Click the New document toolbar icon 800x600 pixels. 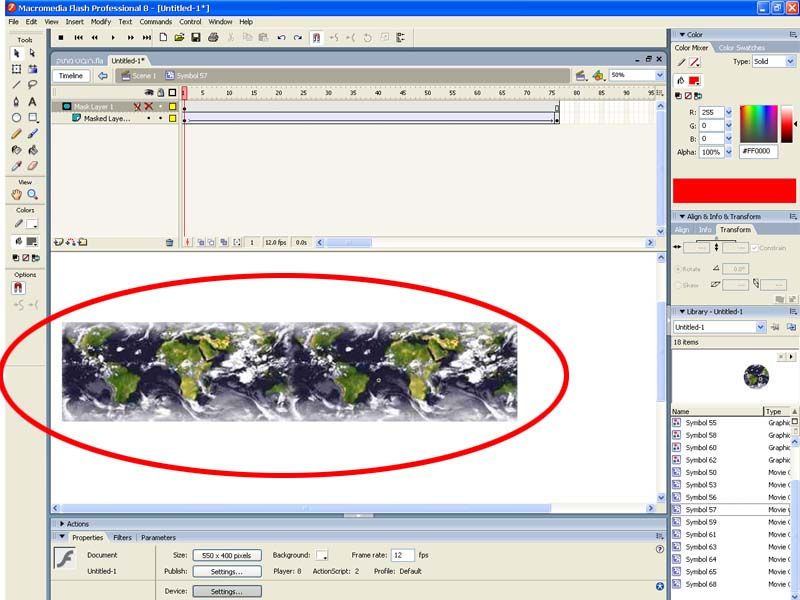[163, 37]
